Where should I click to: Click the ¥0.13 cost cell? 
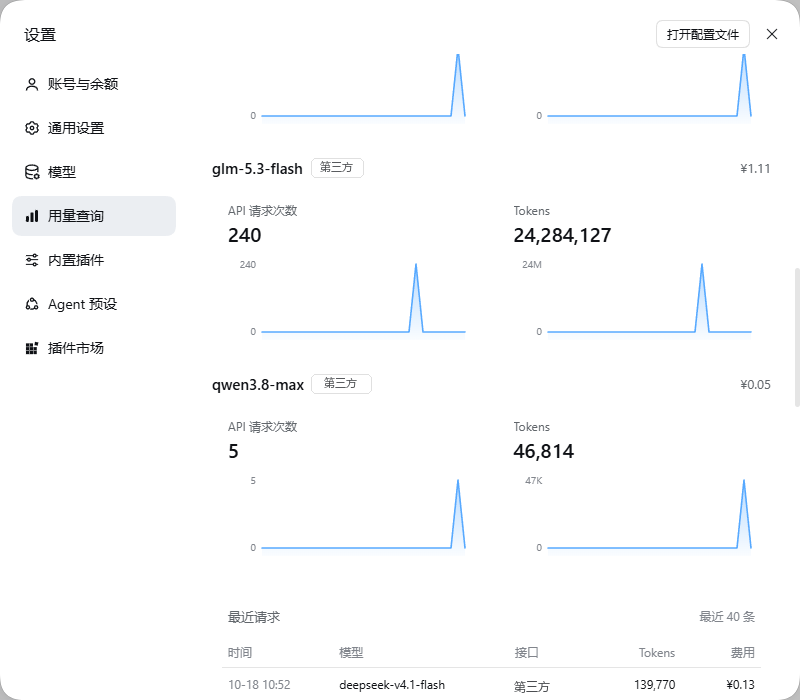click(740, 685)
